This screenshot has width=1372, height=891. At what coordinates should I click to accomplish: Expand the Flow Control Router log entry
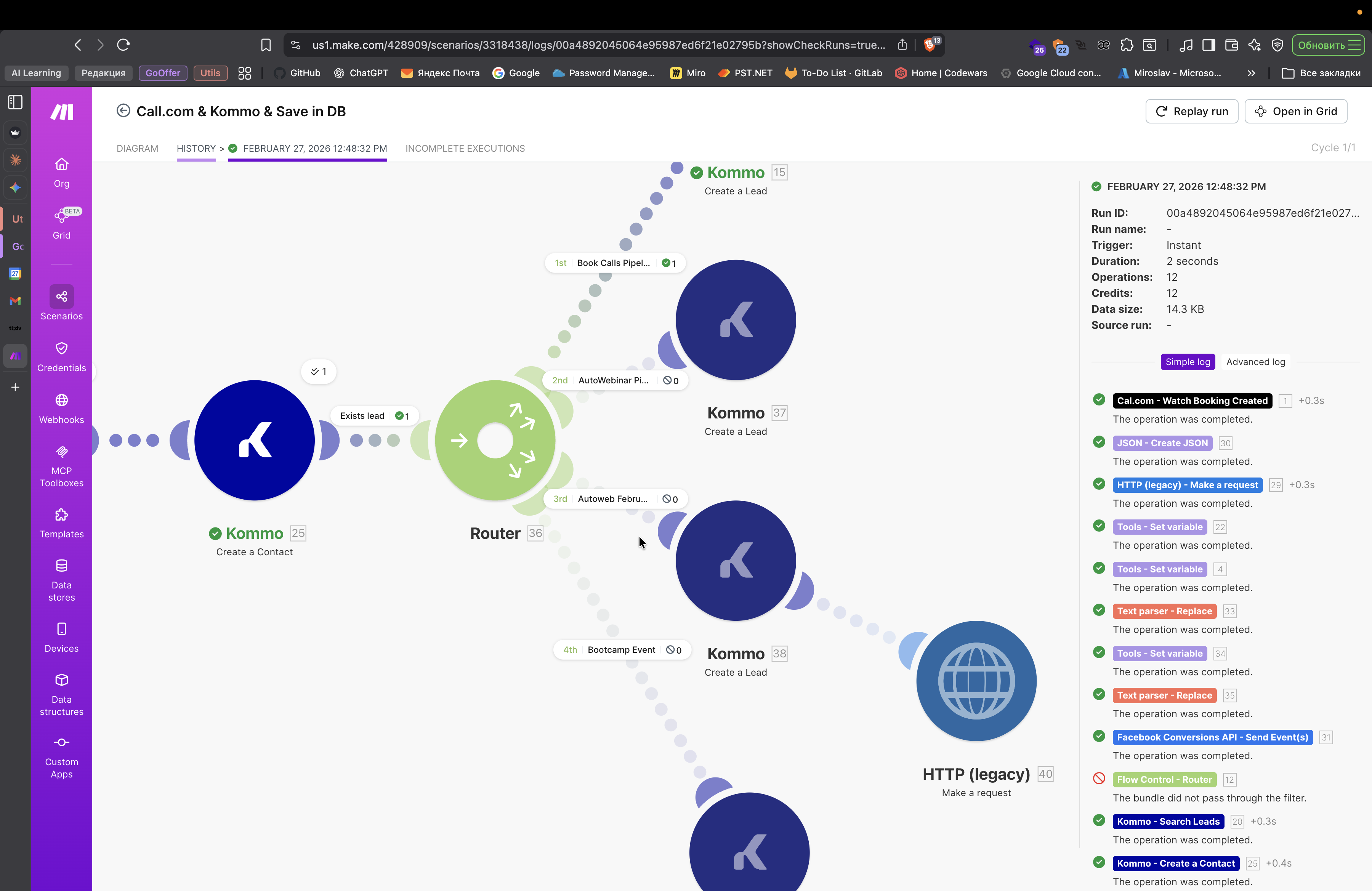pos(1164,779)
